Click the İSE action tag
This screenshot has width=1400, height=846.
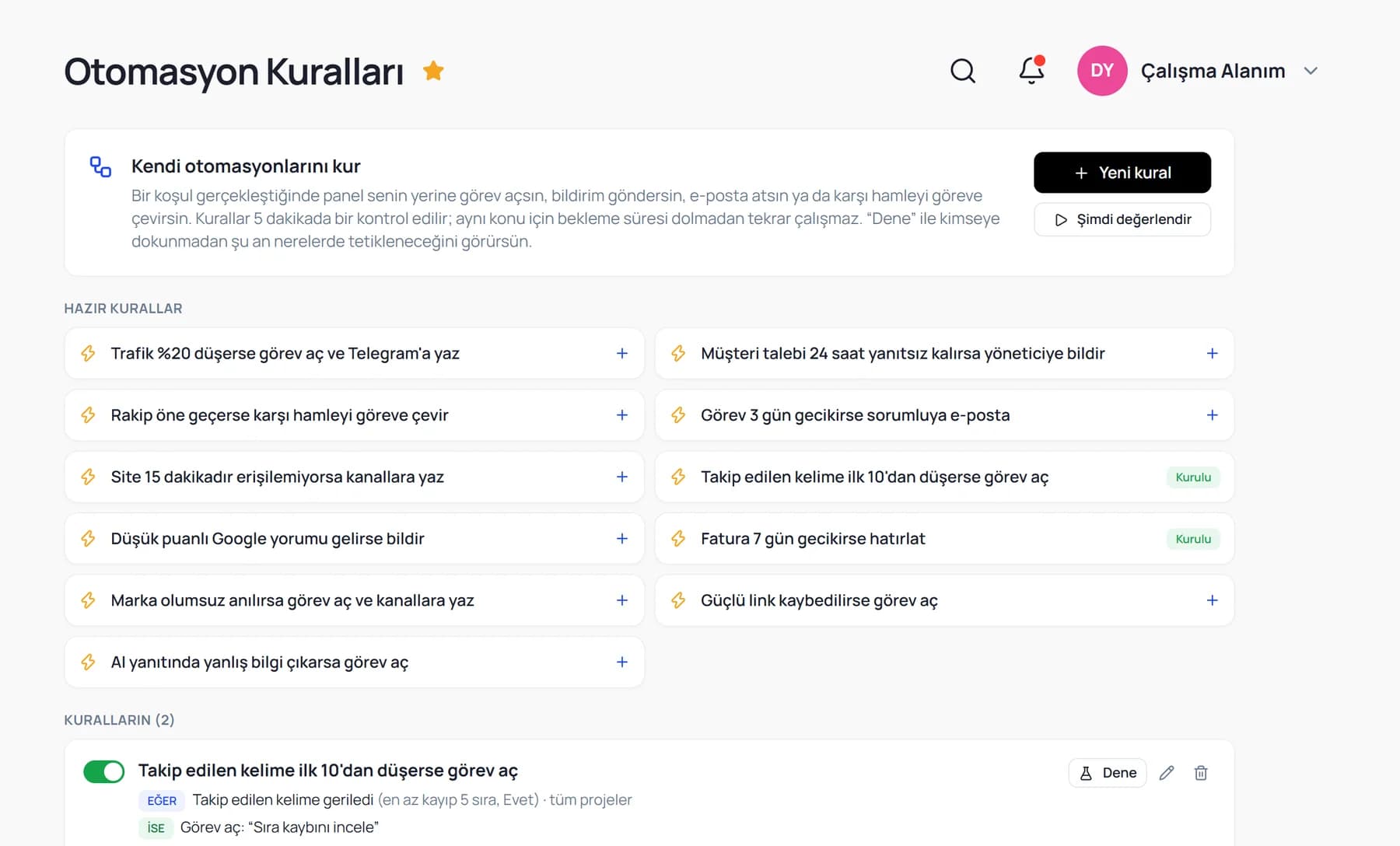pos(156,828)
